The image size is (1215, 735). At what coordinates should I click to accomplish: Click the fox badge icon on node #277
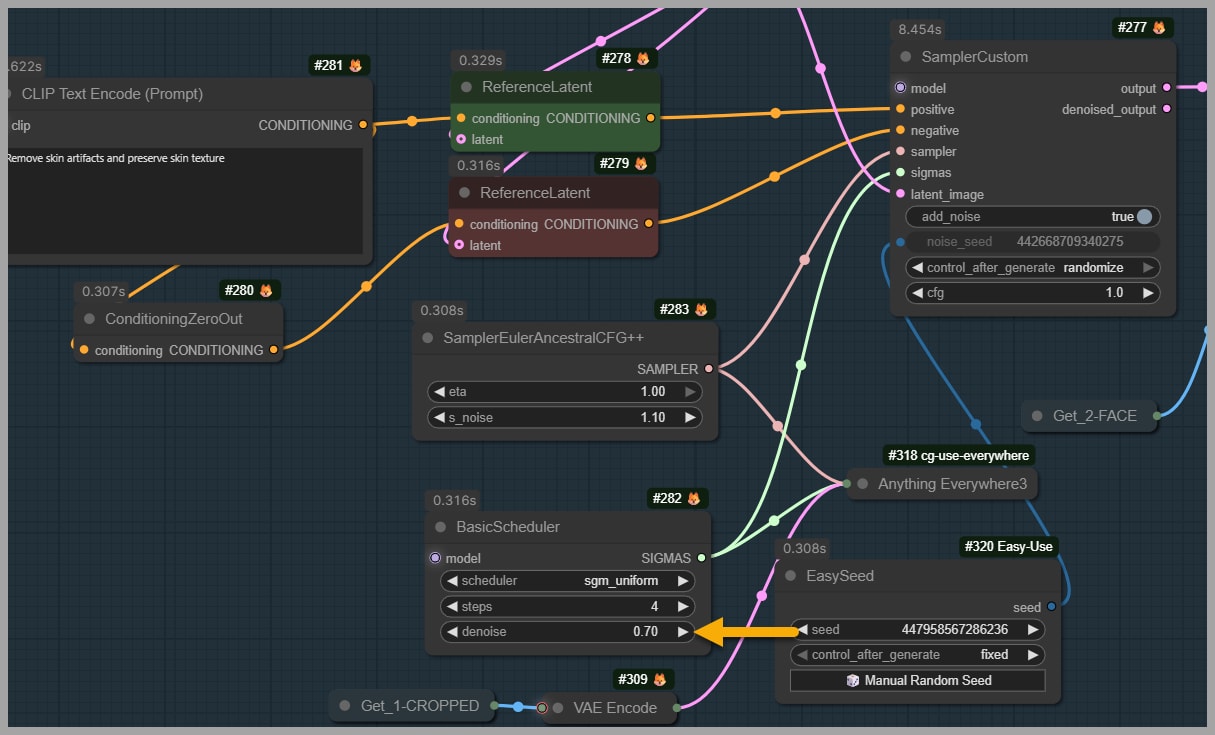1159,28
